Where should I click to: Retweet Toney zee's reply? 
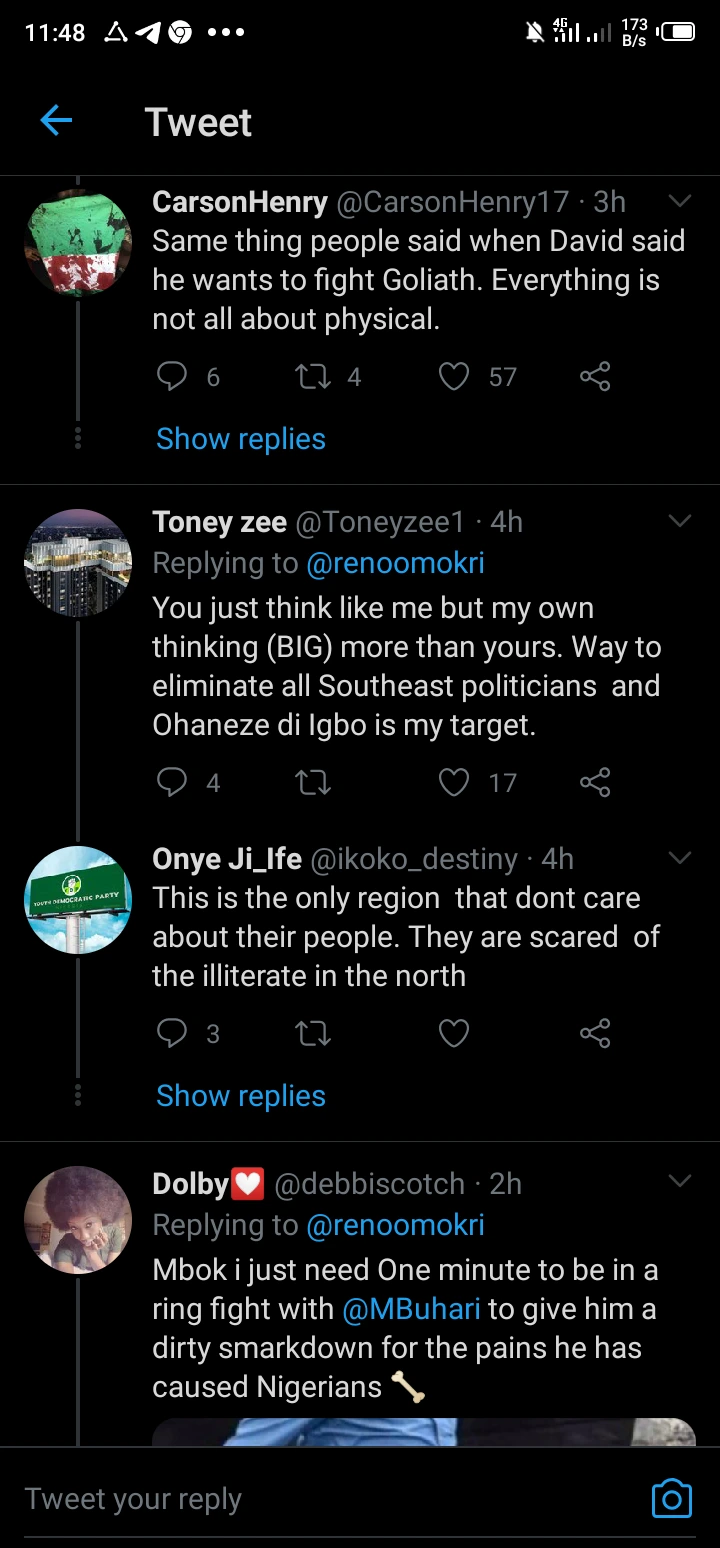313,782
